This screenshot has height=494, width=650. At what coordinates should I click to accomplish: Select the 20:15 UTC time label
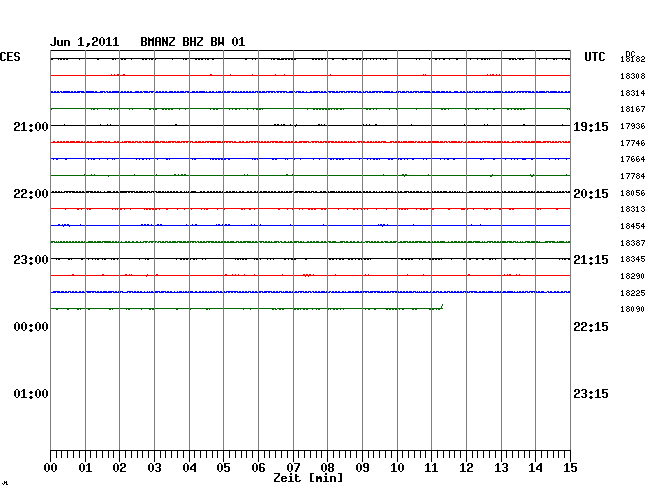591,194
